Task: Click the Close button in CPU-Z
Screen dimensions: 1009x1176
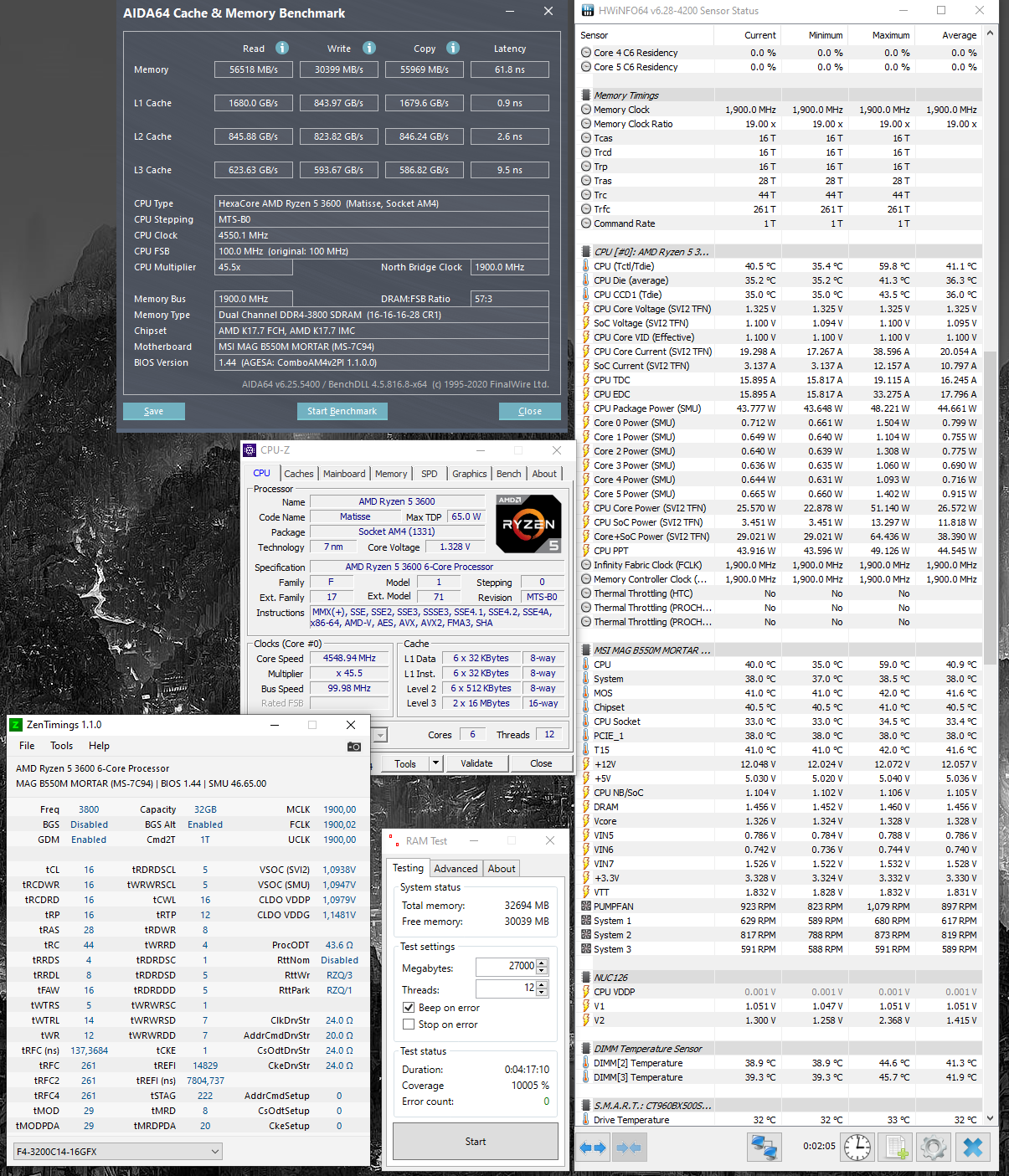Action: pyautogui.click(x=541, y=763)
